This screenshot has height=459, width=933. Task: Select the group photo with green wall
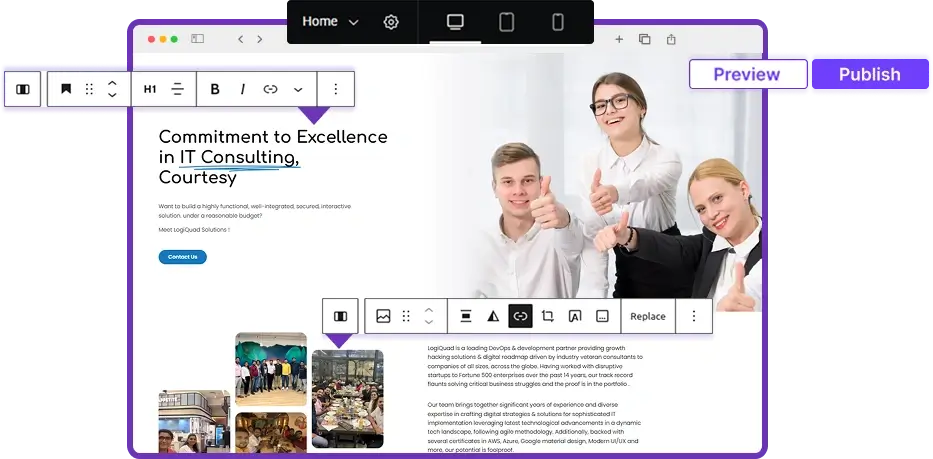271,369
